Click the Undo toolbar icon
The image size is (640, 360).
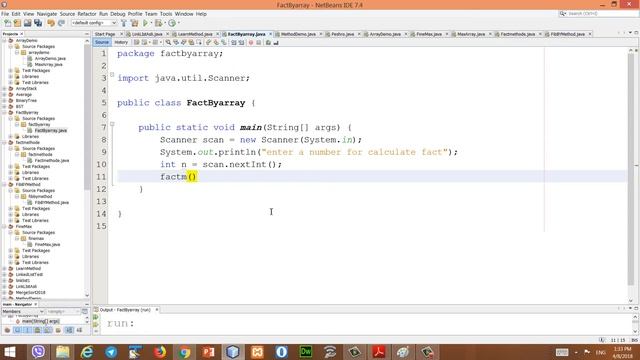click(51, 23)
